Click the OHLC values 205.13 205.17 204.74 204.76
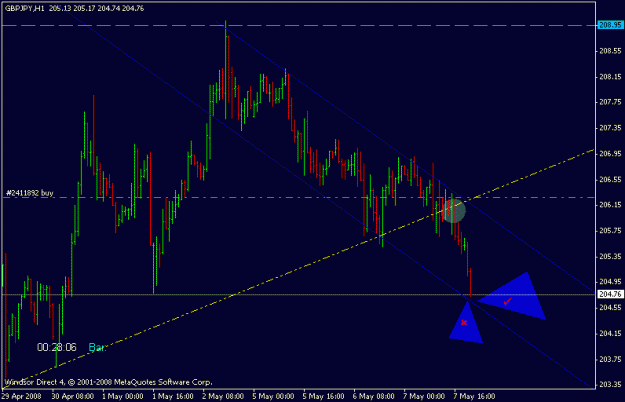The height and width of the screenshot is (402, 625). (96, 8)
